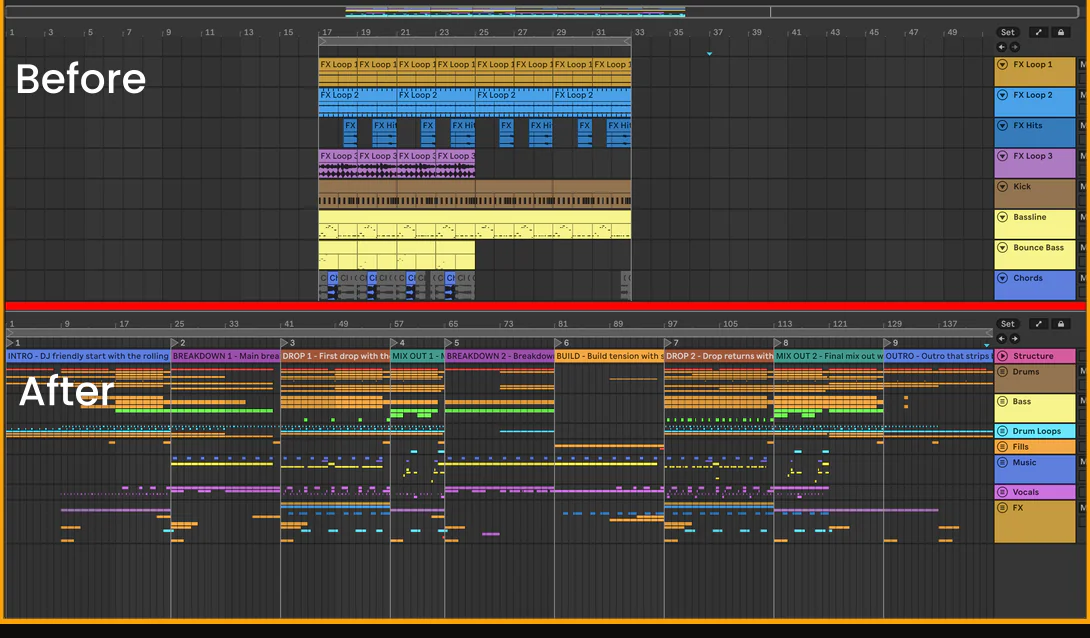
Task: Select the MIX OUT 1 clip
Action: tap(418, 356)
